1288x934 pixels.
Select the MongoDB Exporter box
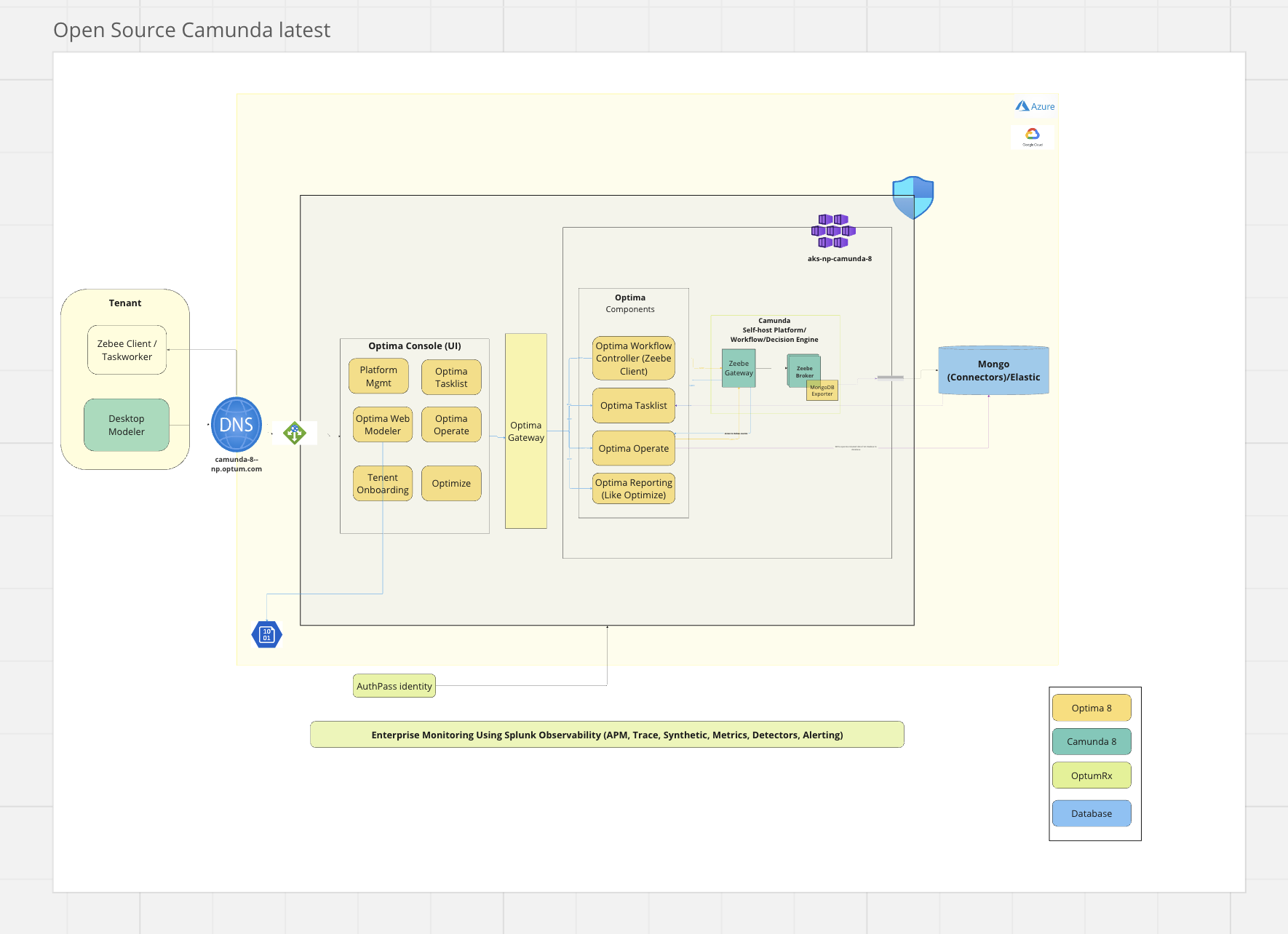pos(822,391)
